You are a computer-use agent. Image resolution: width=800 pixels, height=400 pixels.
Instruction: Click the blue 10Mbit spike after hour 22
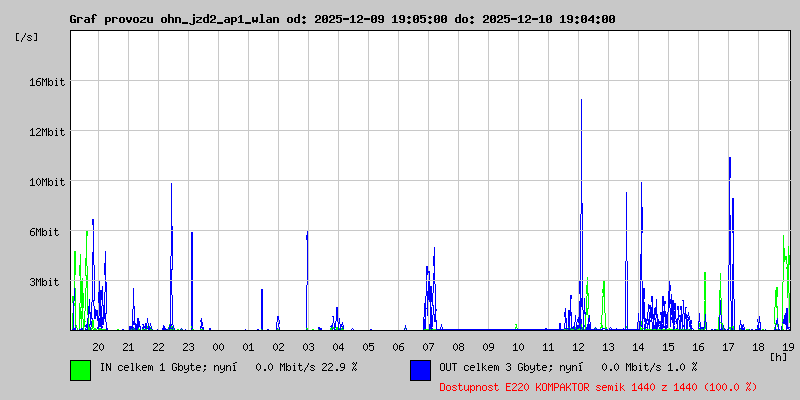(x=171, y=257)
